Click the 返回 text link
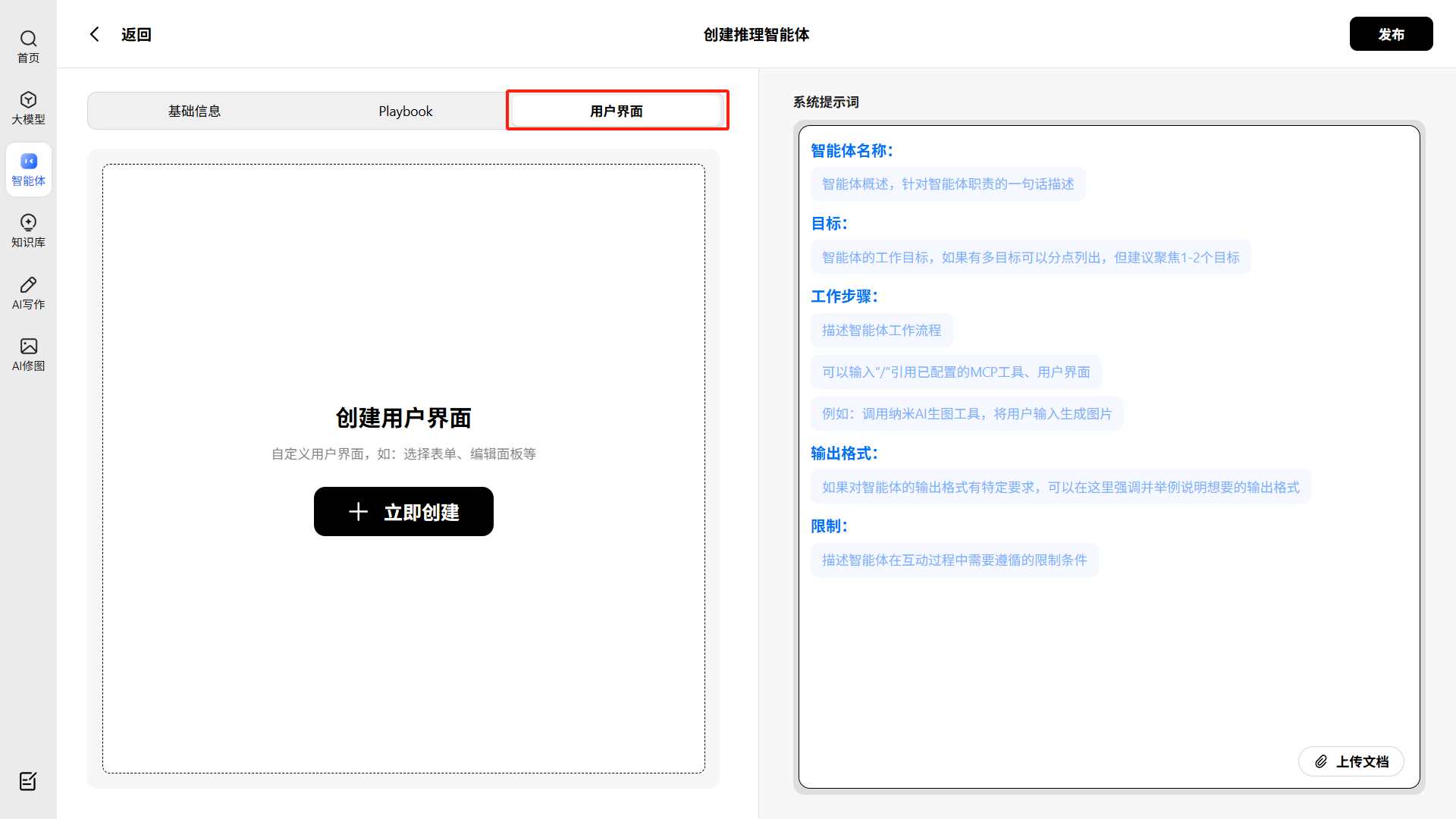Image resolution: width=1456 pixels, height=819 pixels. pyautogui.click(x=136, y=35)
